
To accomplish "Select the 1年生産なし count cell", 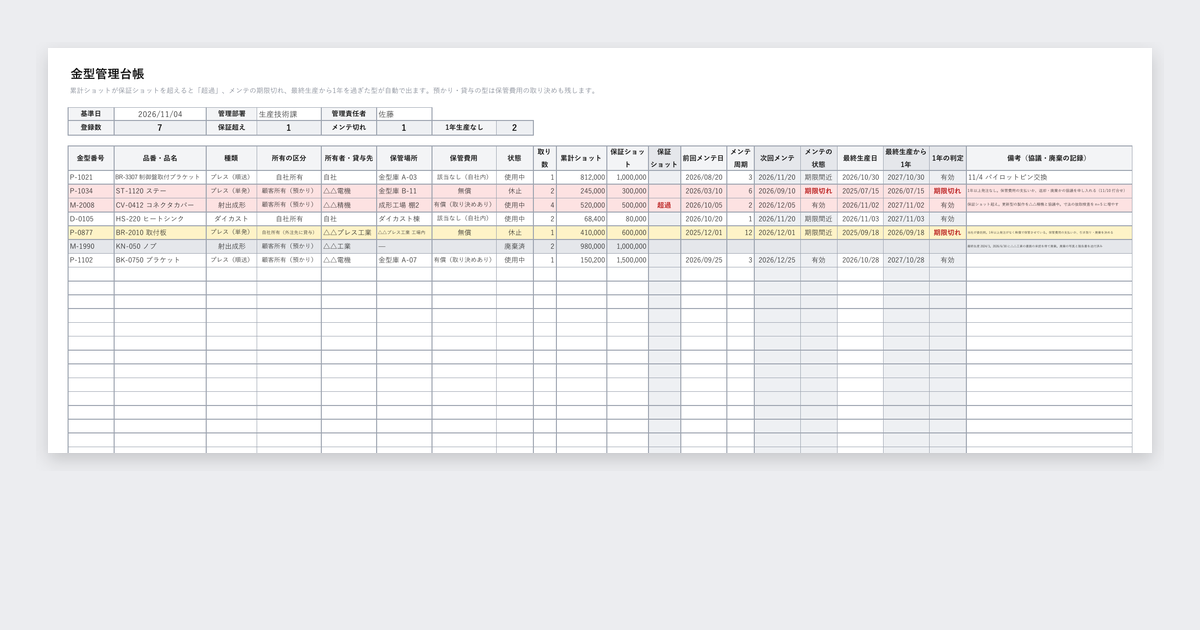I will click(x=514, y=128).
